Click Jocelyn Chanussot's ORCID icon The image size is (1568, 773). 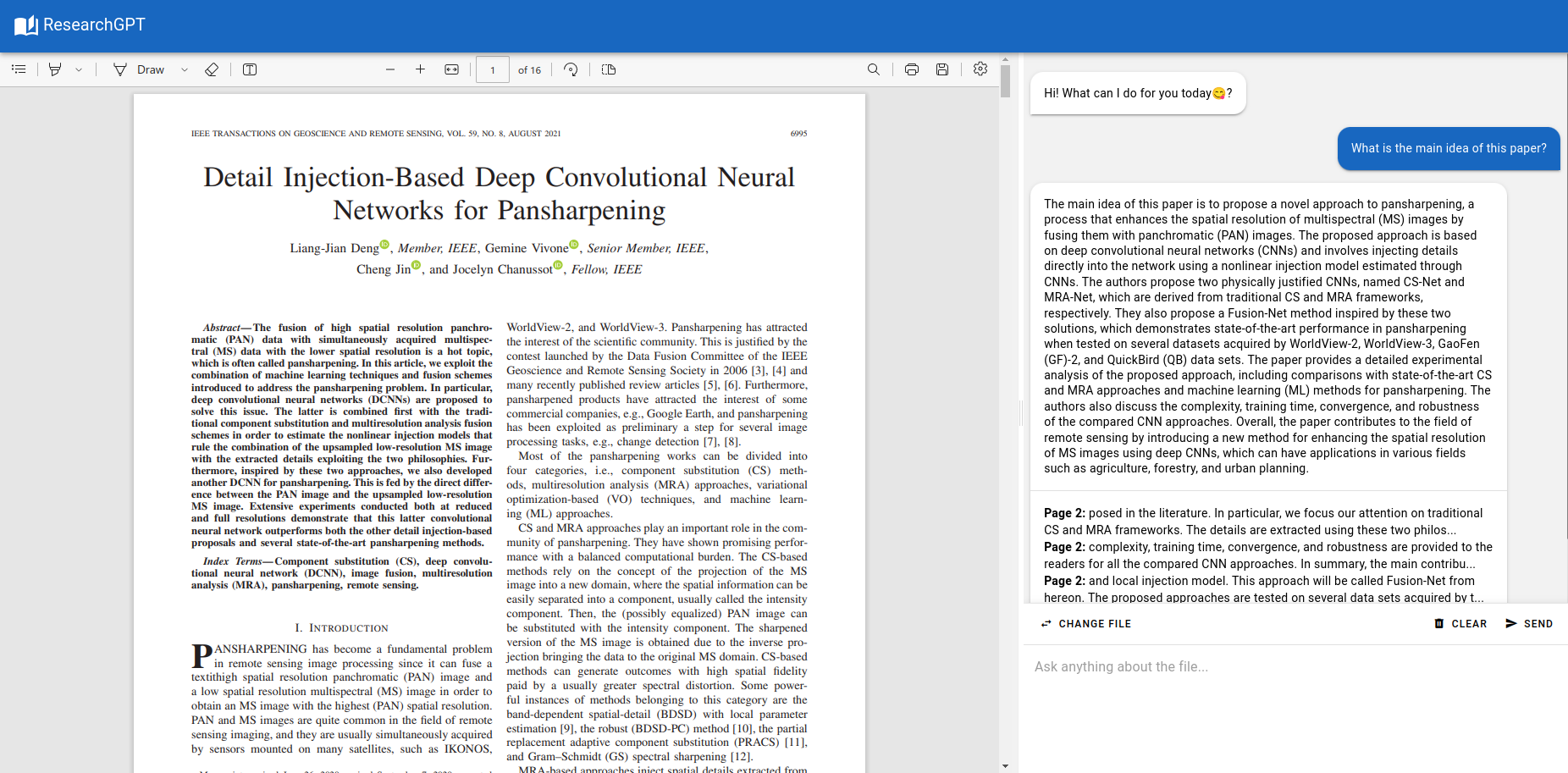click(x=558, y=266)
